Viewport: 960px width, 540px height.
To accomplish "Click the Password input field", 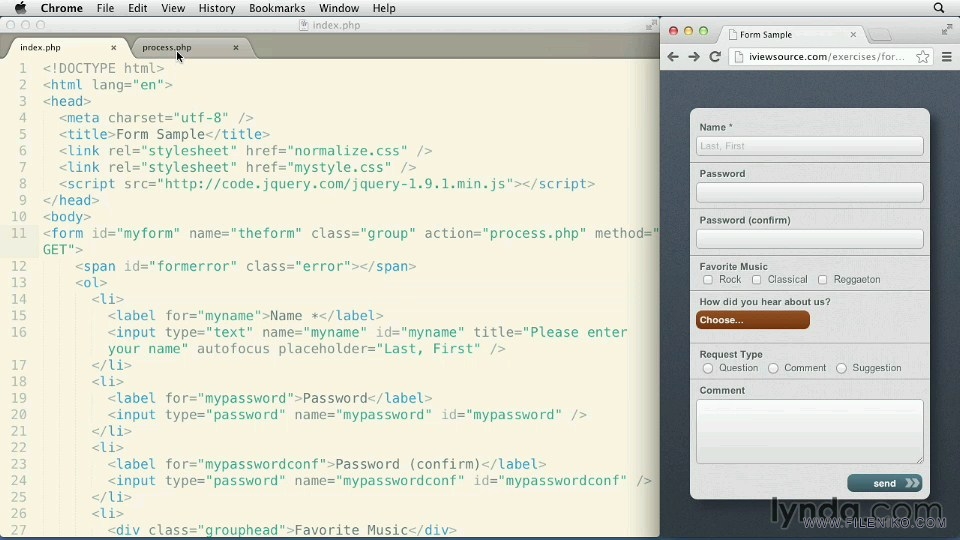I will 809,192.
